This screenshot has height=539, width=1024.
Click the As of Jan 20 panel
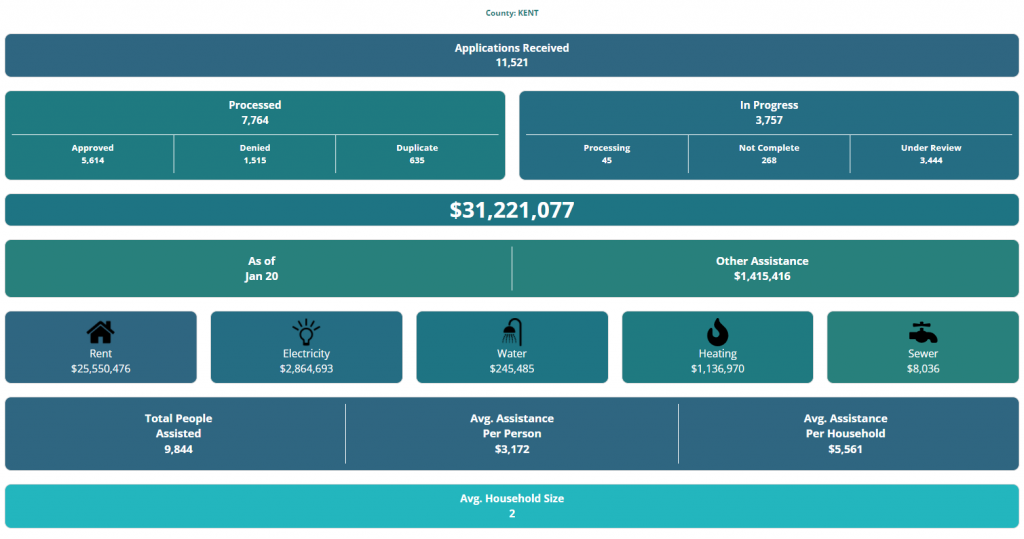[x=261, y=268]
